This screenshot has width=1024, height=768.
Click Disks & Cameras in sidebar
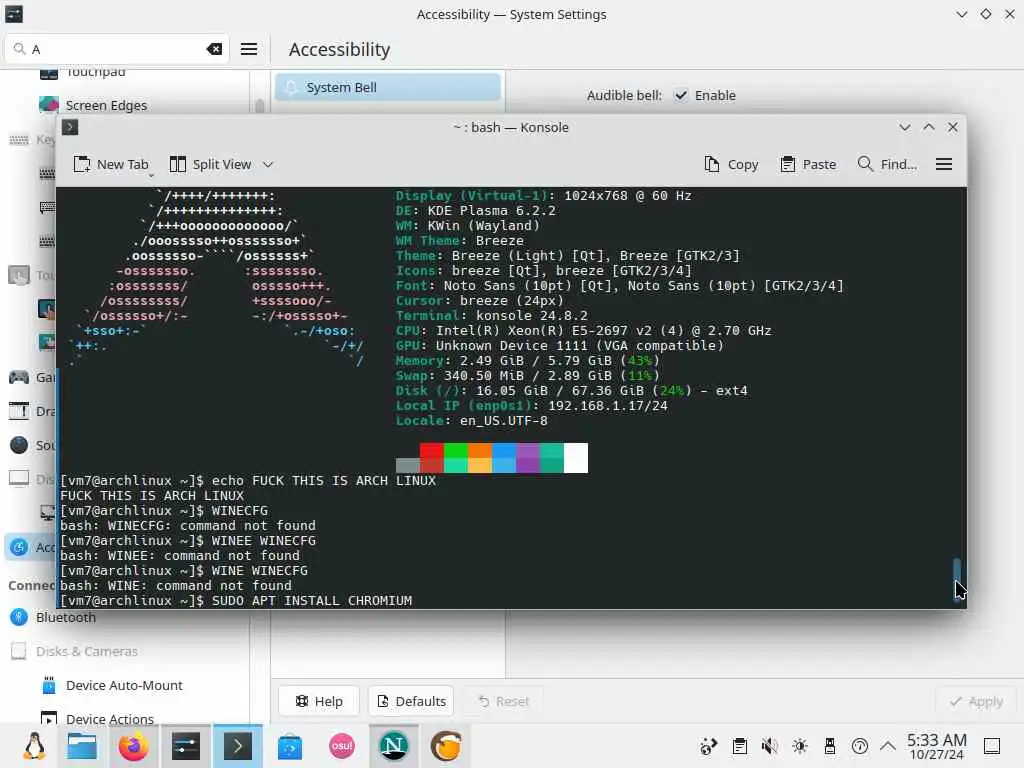coord(86,651)
